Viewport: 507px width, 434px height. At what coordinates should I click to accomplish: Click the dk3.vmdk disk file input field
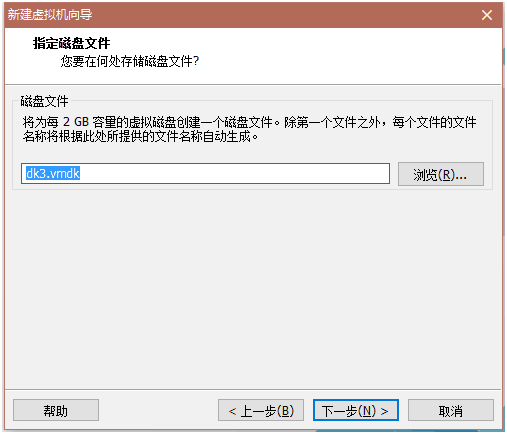205,173
